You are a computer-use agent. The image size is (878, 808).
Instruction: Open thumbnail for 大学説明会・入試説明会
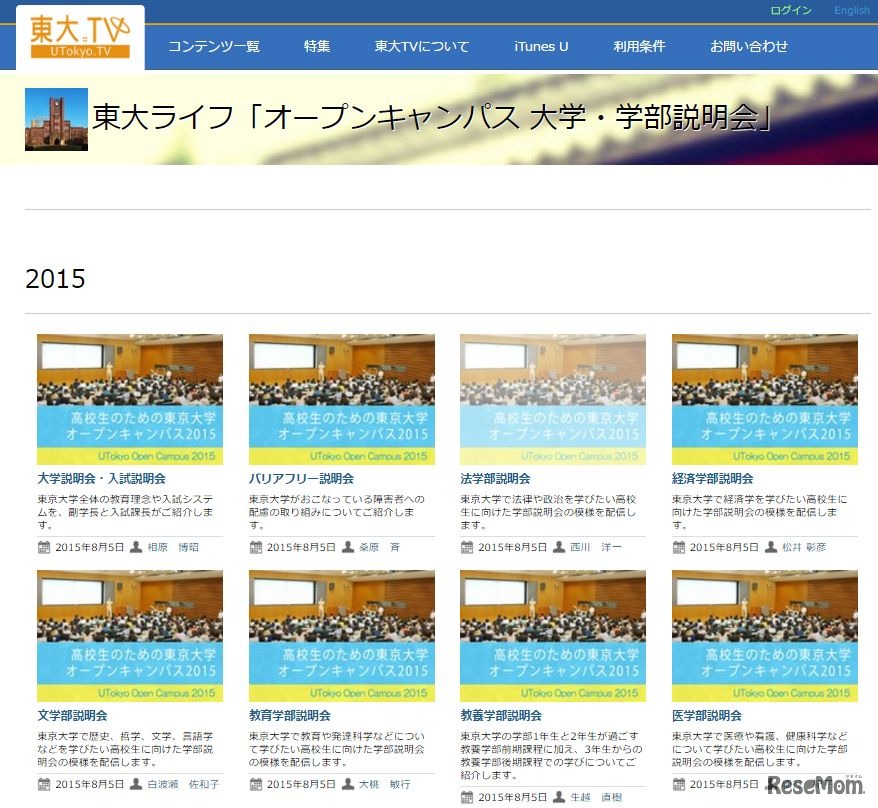130,399
